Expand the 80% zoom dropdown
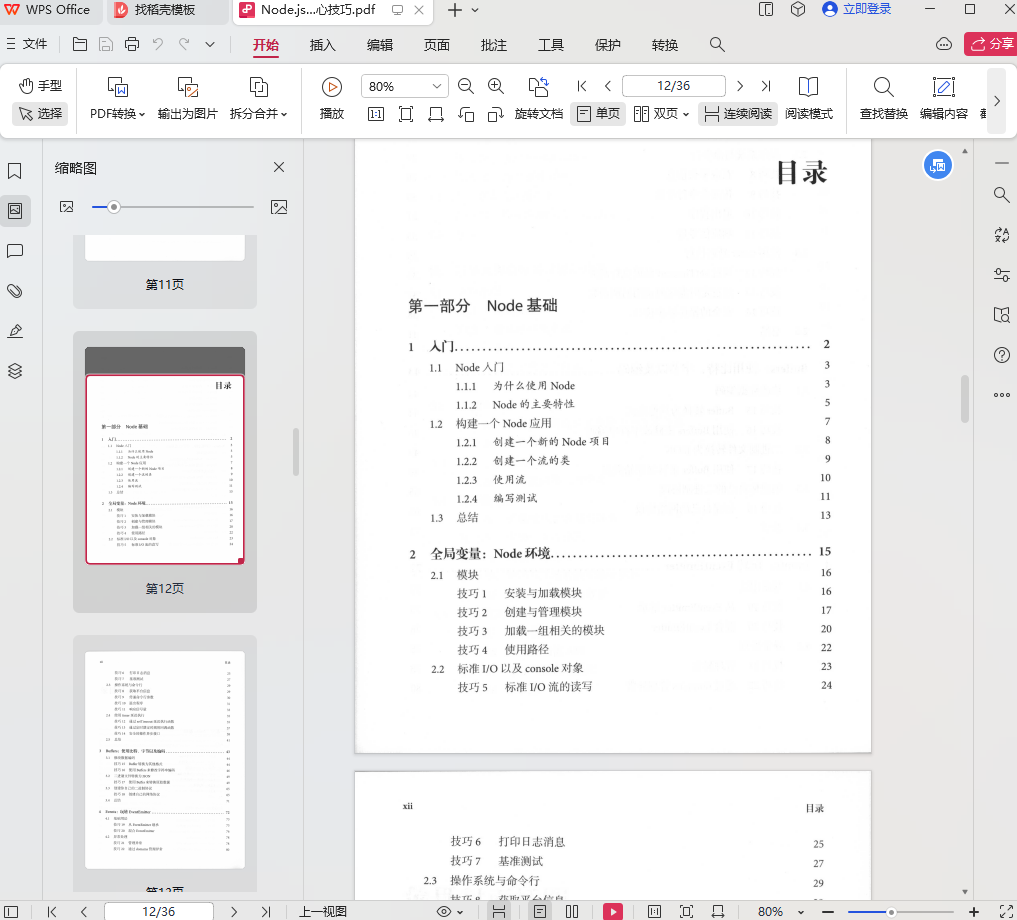Viewport: 1017px width, 920px height. 437,86
